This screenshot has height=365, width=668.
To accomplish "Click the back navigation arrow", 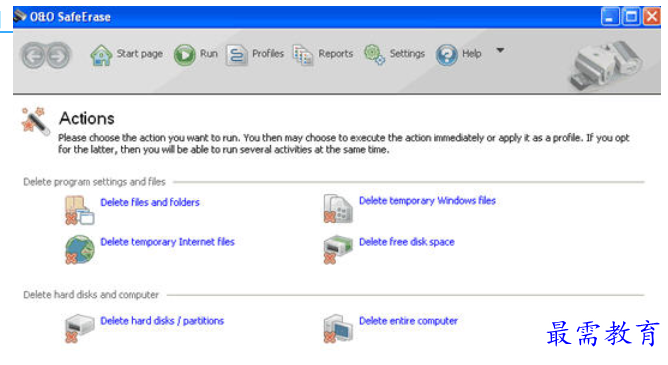I will pyautogui.click(x=33, y=56).
